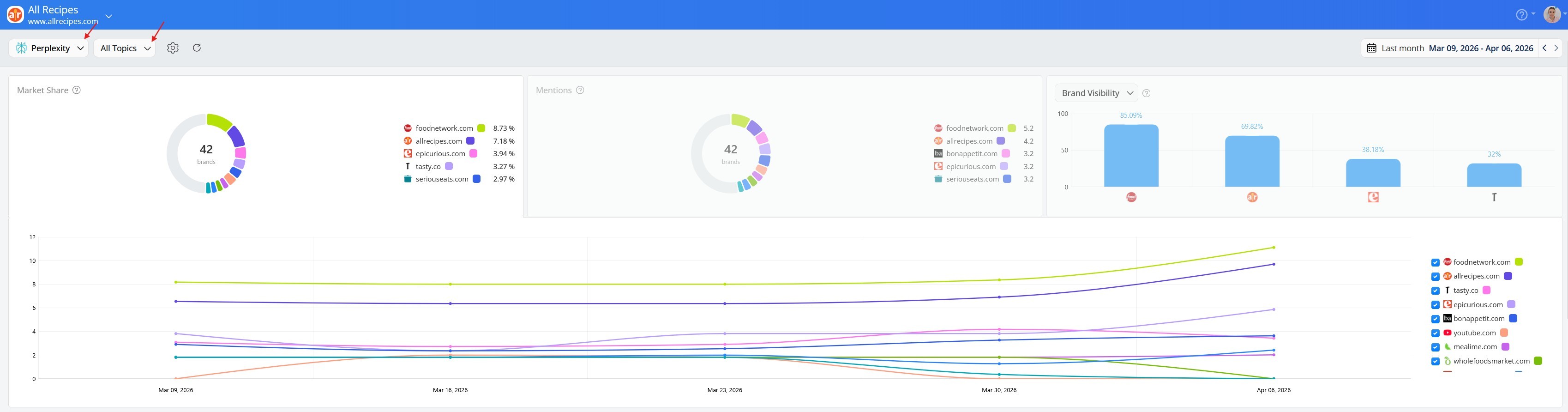Viewport: 1568px width, 412px height.
Task: Click the help icon beside Brand Visibility
Action: (x=1147, y=93)
